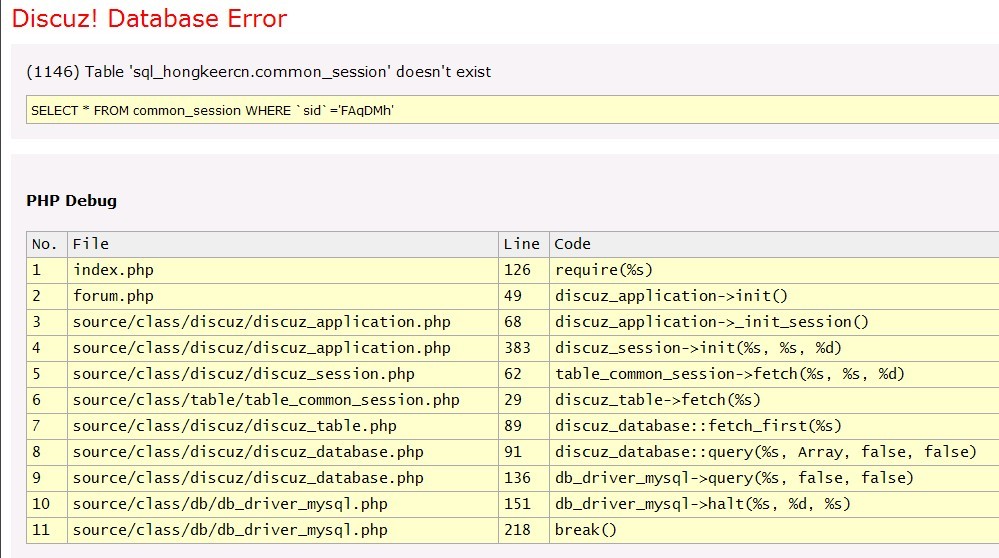
Task: Click db_driver_mysql.php file in row 11
Action: click(x=282, y=530)
